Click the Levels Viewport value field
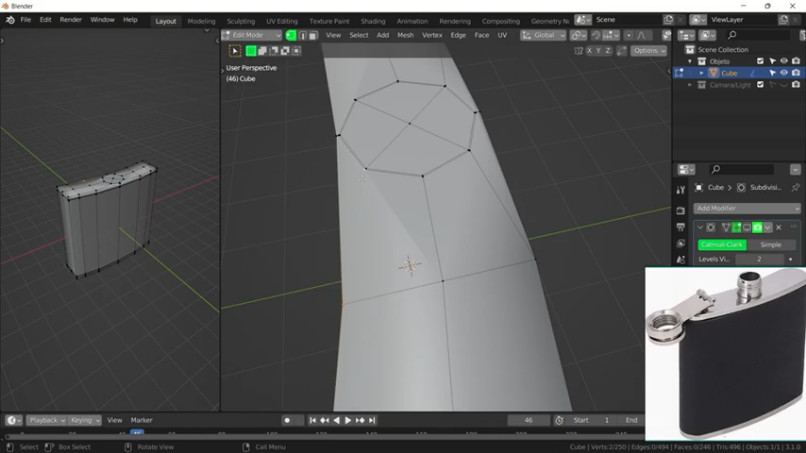The image size is (806, 453). point(759,259)
